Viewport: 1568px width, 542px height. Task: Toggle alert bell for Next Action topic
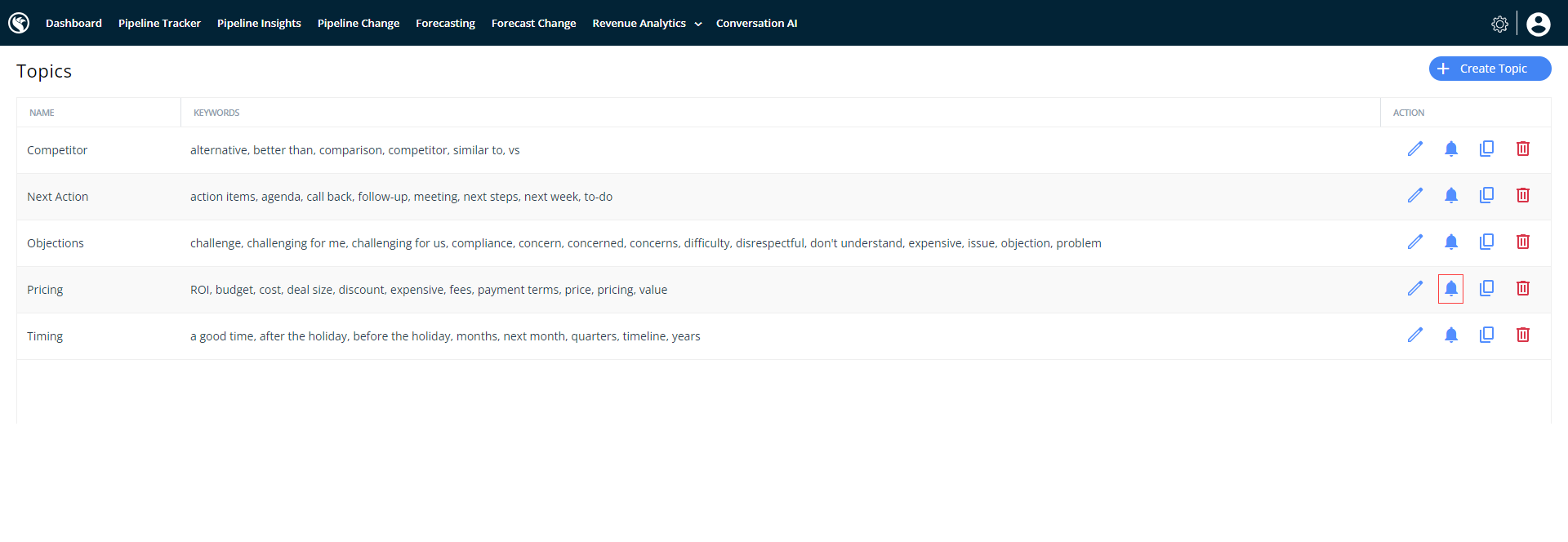(x=1450, y=195)
